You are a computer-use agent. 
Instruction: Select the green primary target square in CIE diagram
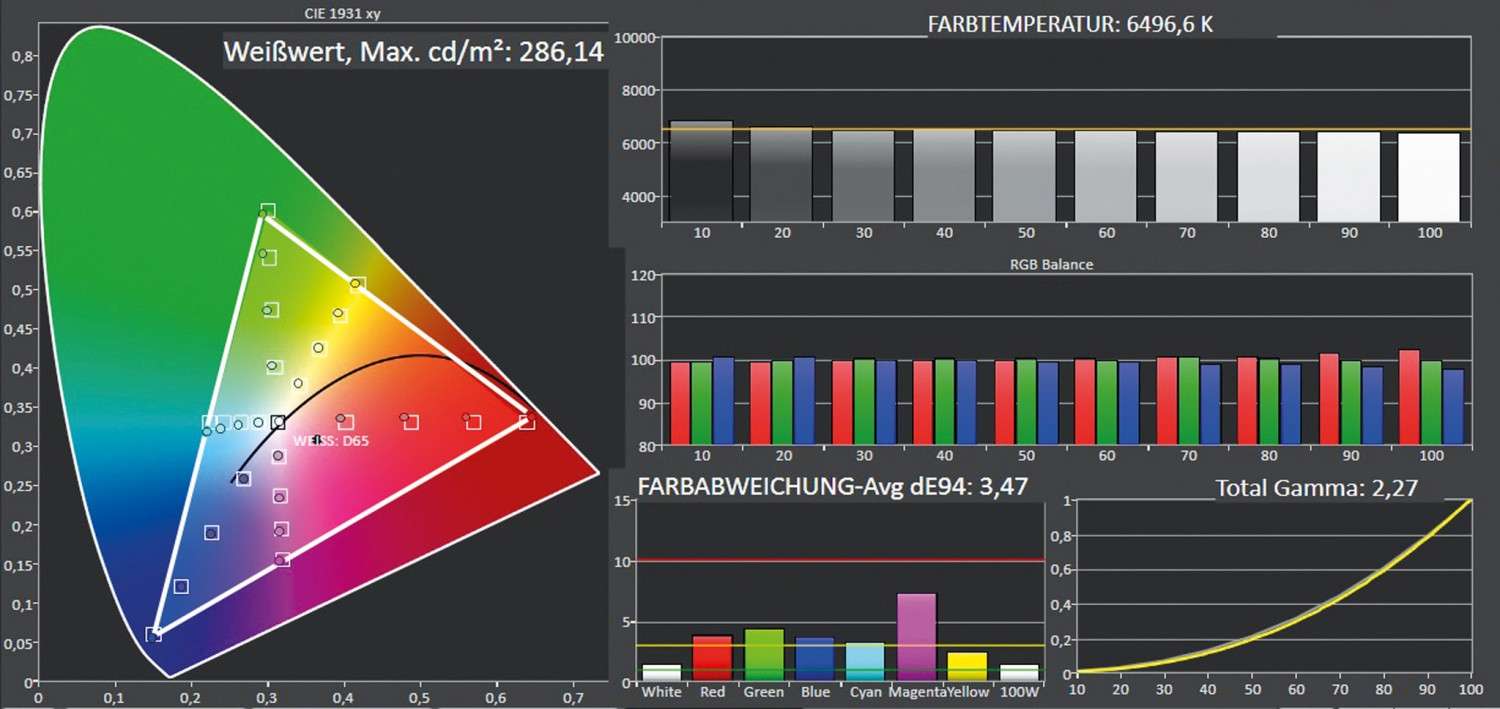(267, 211)
